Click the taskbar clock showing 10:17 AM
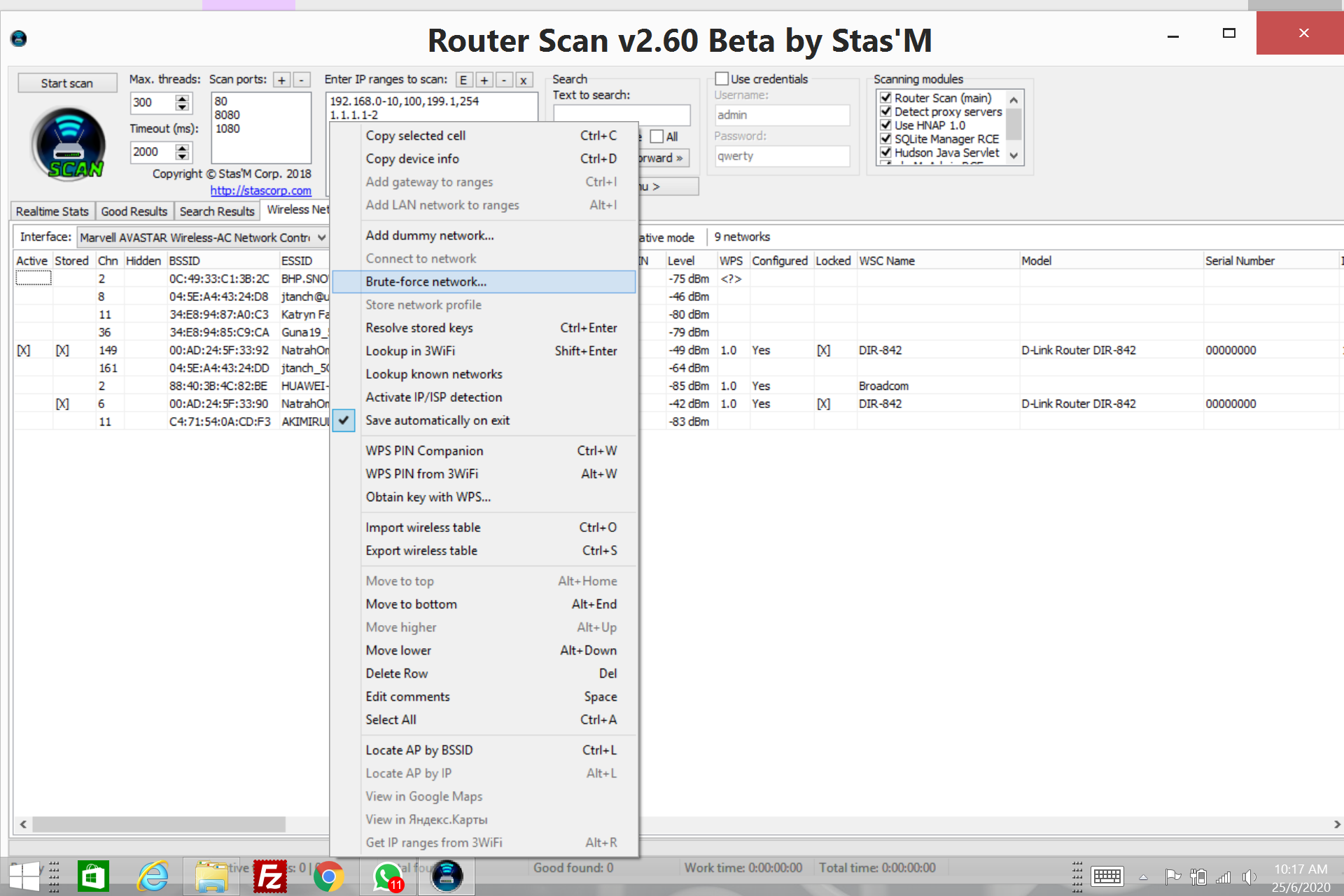 pos(1301,878)
